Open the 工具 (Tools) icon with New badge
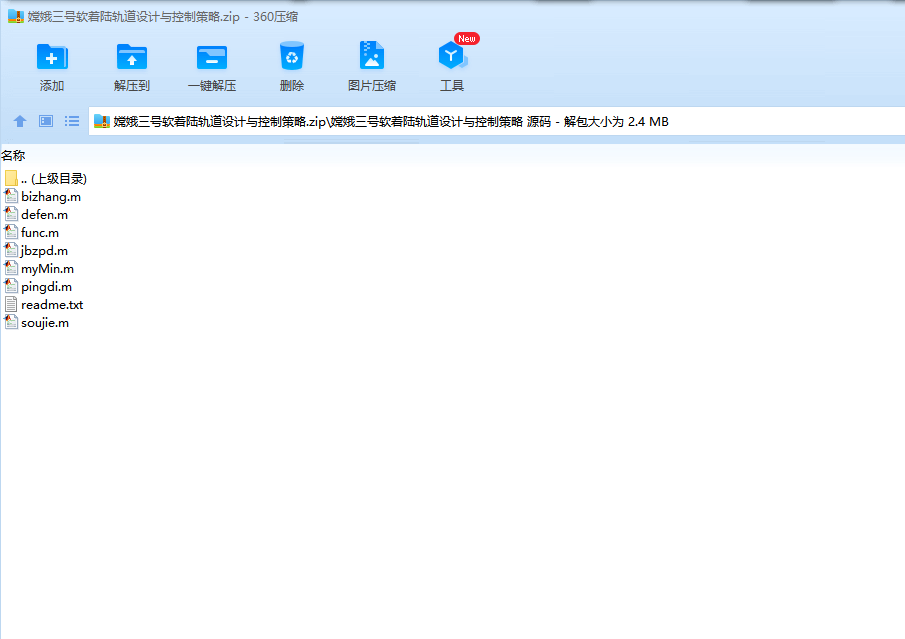Viewport: 905px width, 639px height. pyautogui.click(x=452, y=55)
